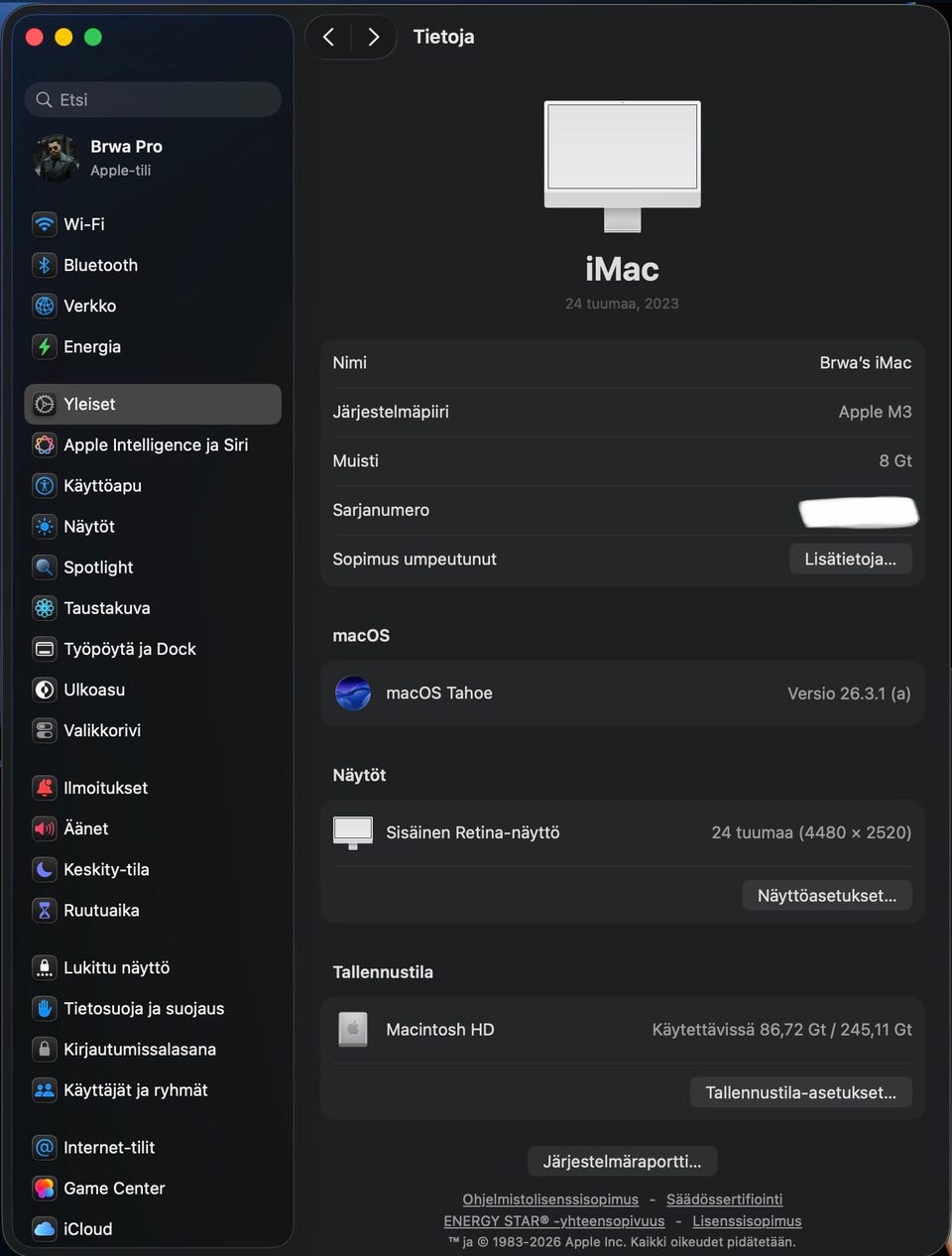952x1256 pixels.
Task: Open the Lukittu näyttö lock icon
Action: pyautogui.click(x=45, y=967)
